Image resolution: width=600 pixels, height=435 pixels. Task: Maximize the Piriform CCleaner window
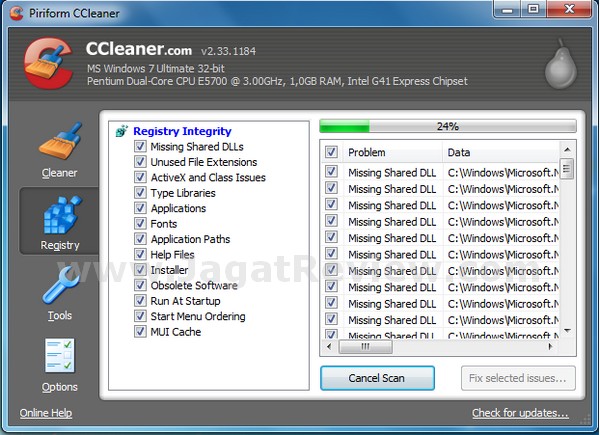click(533, 9)
